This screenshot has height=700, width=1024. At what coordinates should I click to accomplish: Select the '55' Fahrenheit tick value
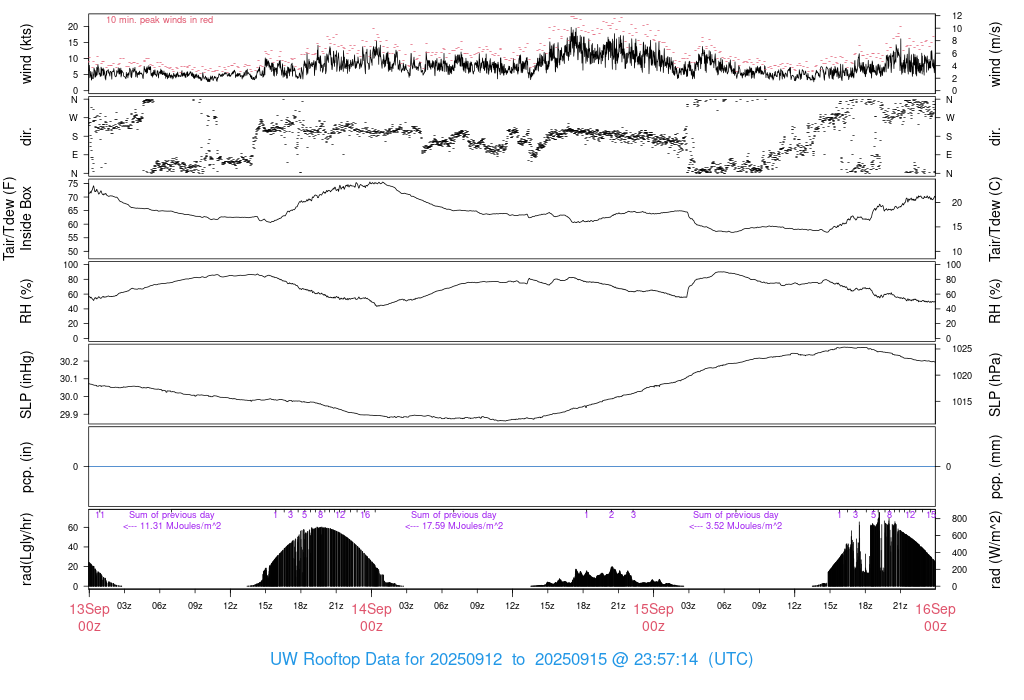point(73,238)
